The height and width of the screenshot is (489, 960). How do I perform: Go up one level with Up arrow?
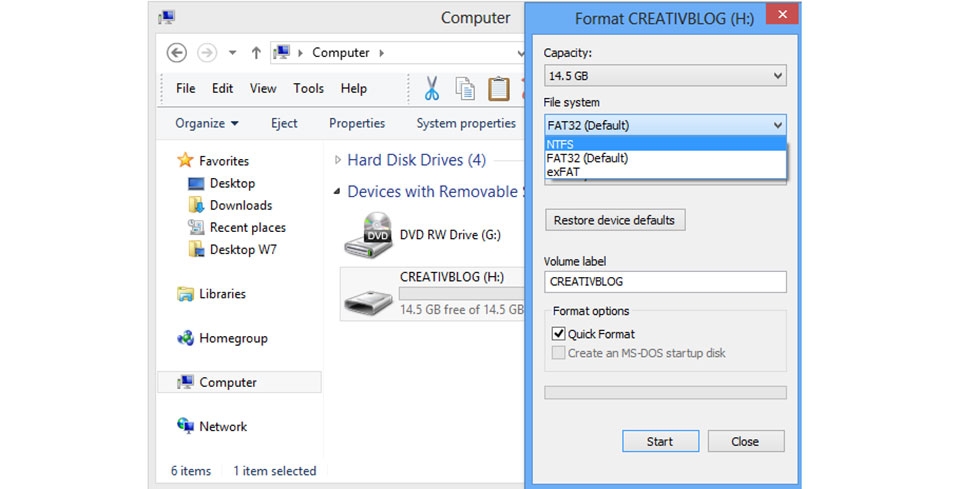point(256,53)
